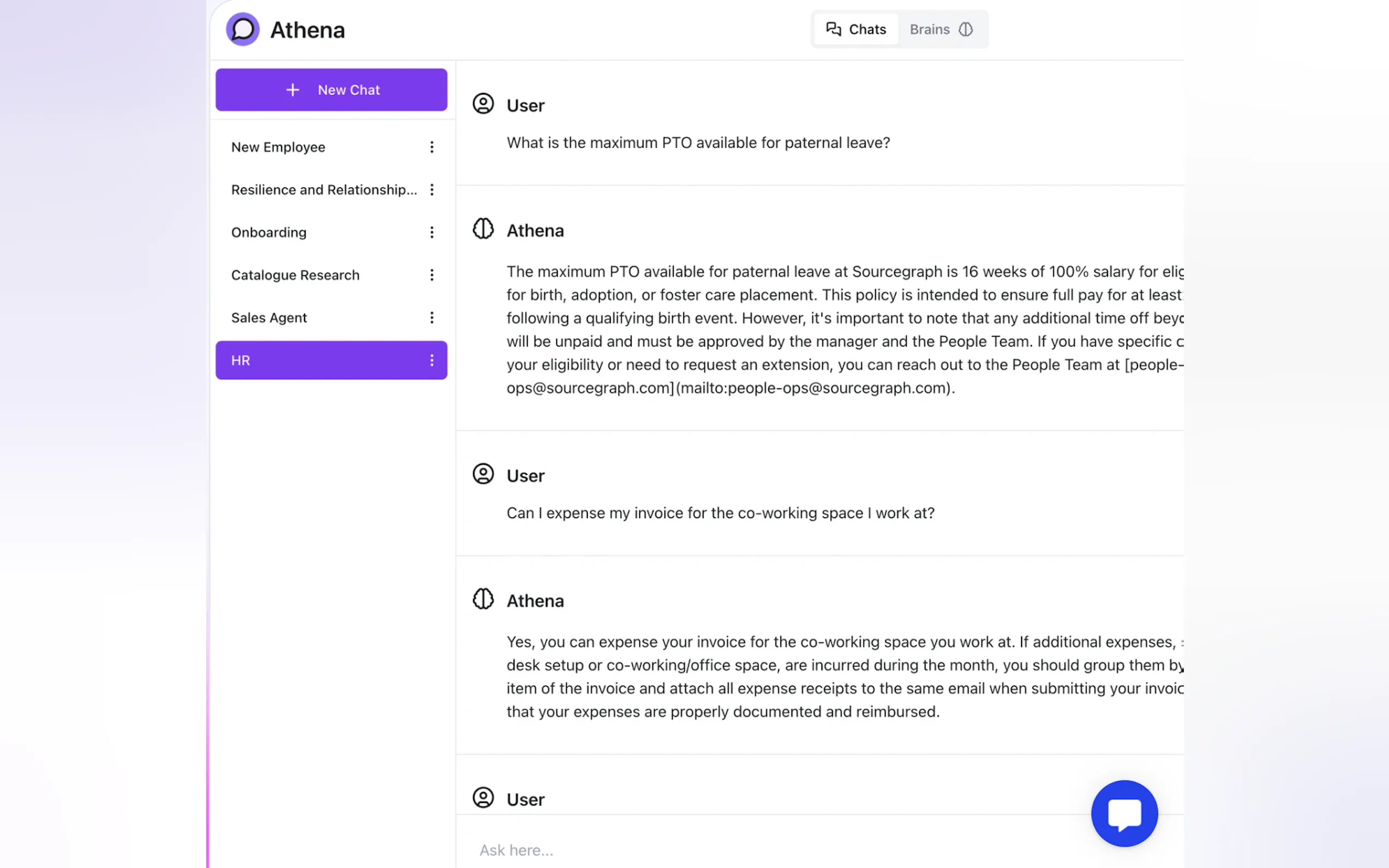Click the first Athena brain avatar icon
Viewport: 1389px width, 868px height.
click(483, 229)
